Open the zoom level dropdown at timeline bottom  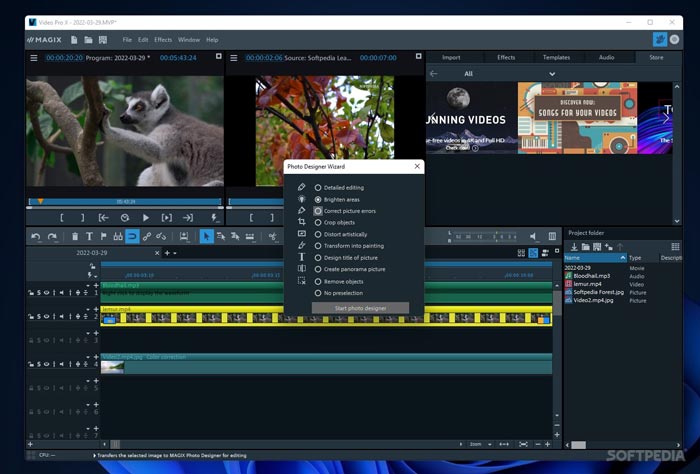(490, 445)
